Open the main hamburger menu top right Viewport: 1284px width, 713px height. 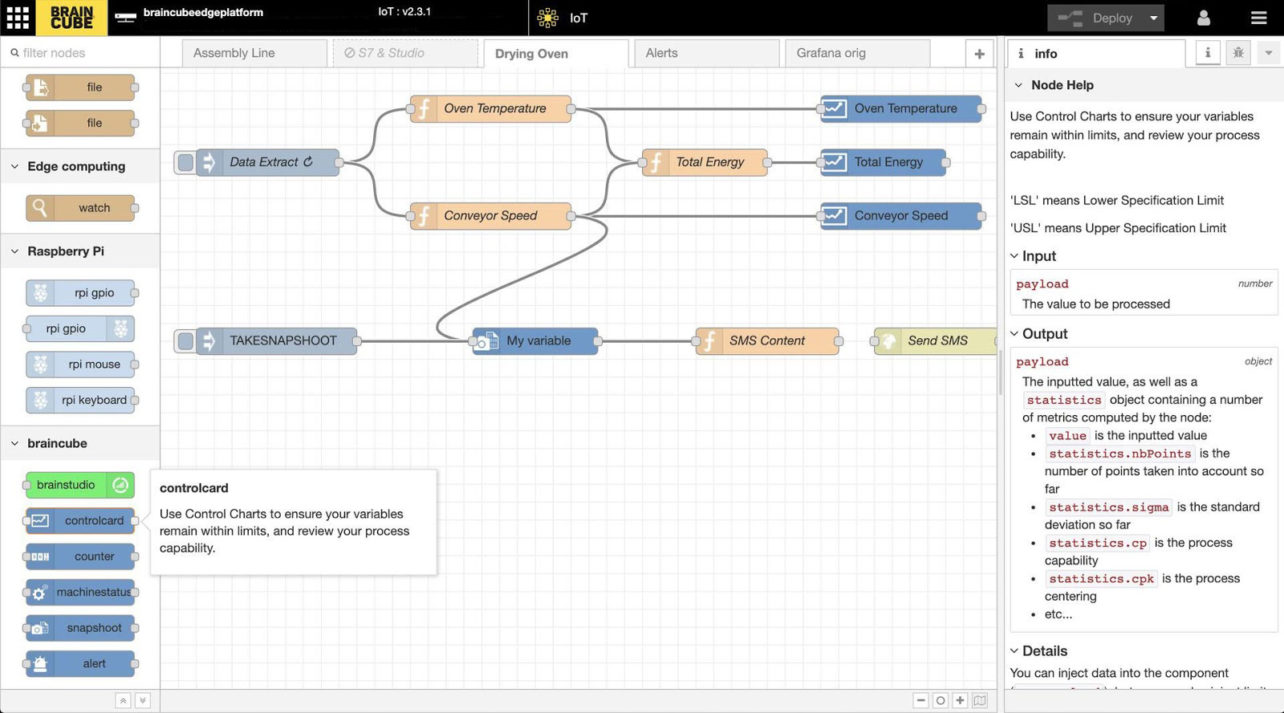1258,16
